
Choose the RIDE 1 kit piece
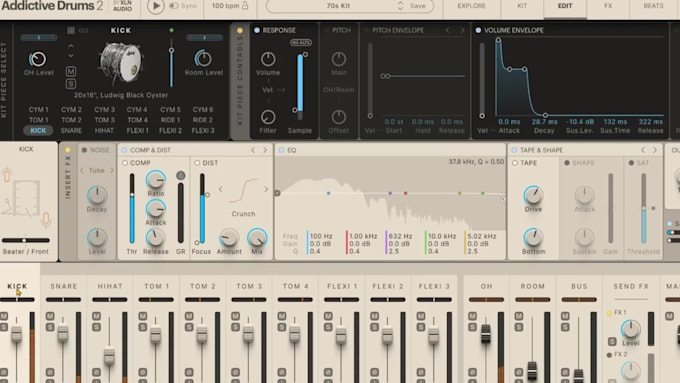coord(170,120)
